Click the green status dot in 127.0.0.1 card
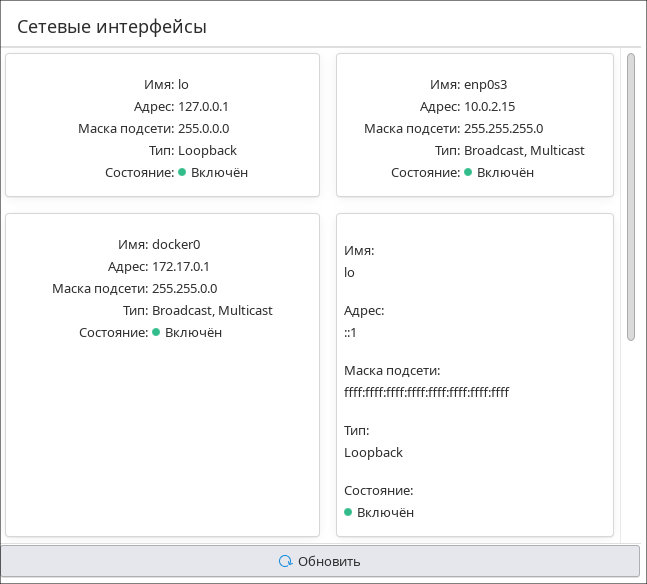The height and width of the screenshot is (584, 647). [x=182, y=173]
